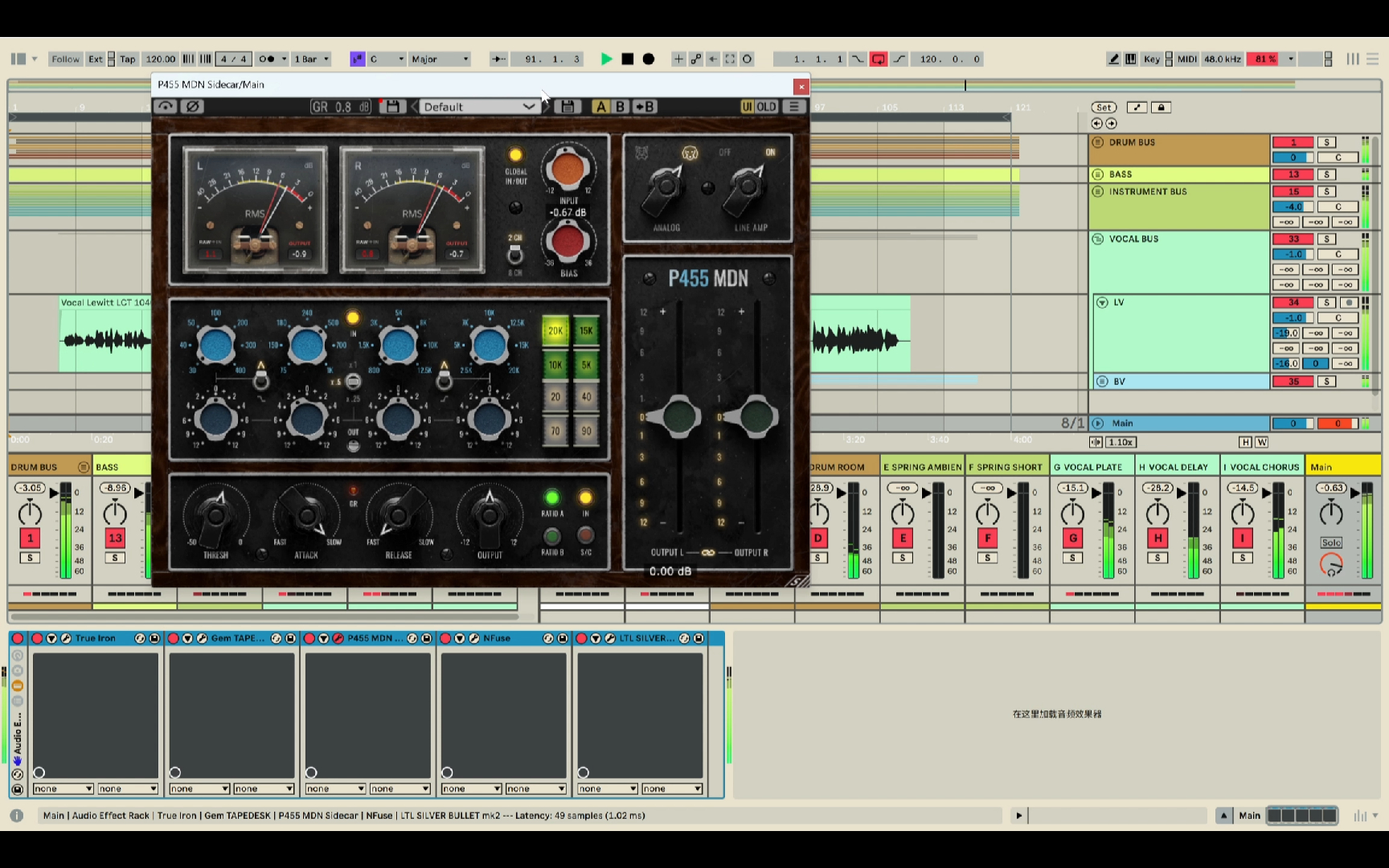Viewport: 1389px width, 868px height.
Task: Toggle the automation mode icon beside Set
Action: click(1137, 107)
